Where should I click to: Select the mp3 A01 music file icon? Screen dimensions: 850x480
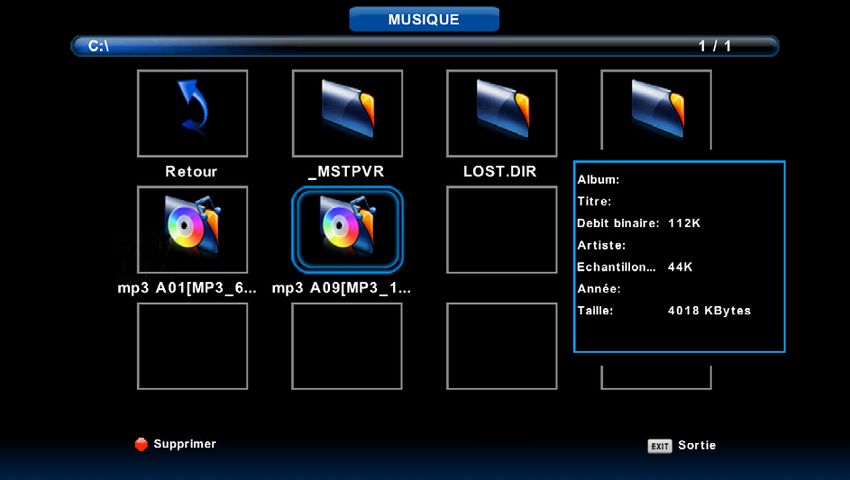click(x=191, y=227)
